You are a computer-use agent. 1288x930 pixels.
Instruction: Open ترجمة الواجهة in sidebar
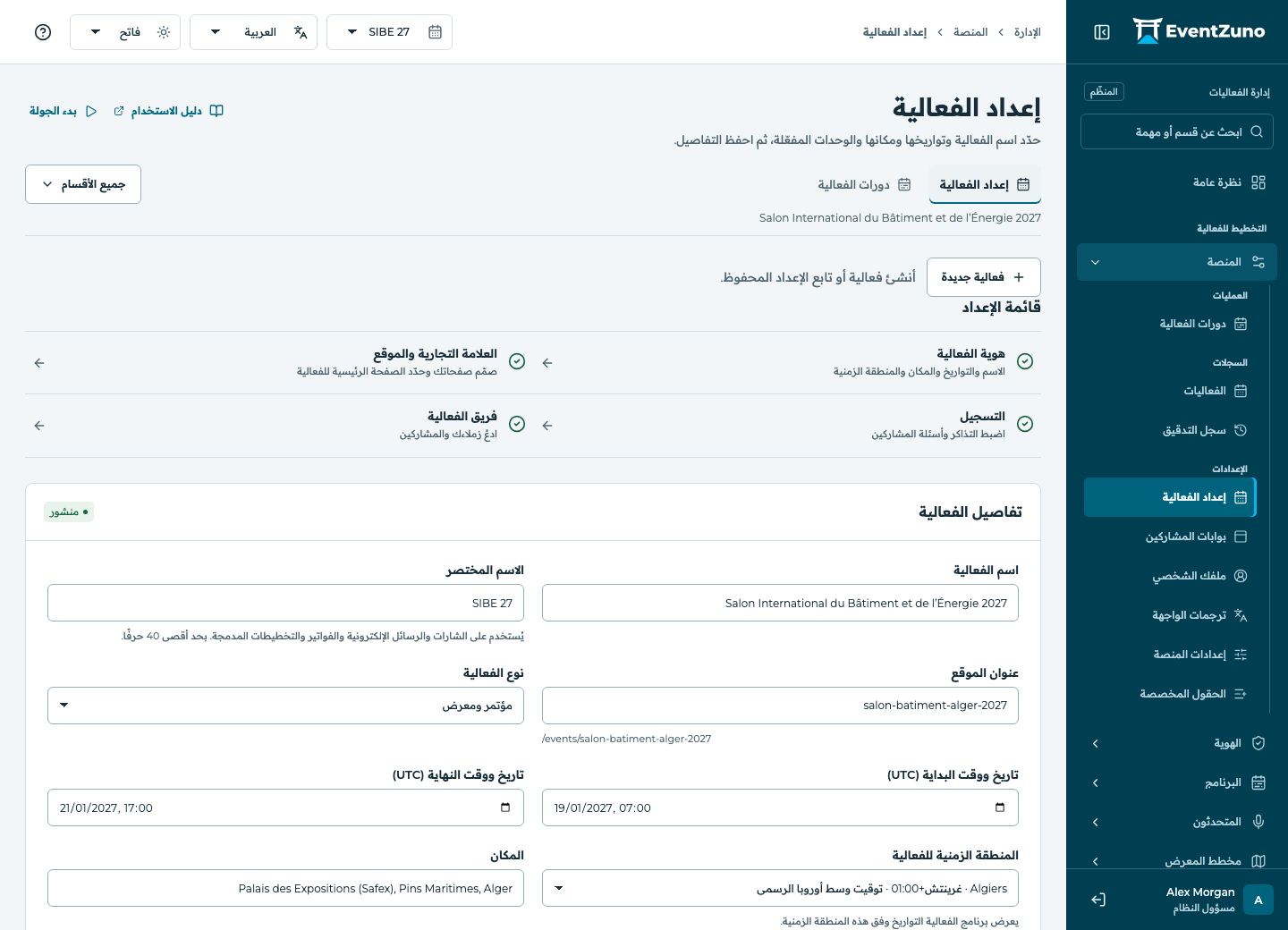click(x=1170, y=615)
